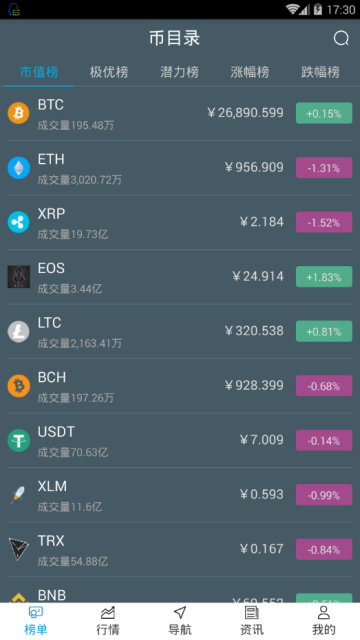The width and height of the screenshot is (360, 640).
Task: Tap the USDT Tether coin icon
Action: click(18, 440)
